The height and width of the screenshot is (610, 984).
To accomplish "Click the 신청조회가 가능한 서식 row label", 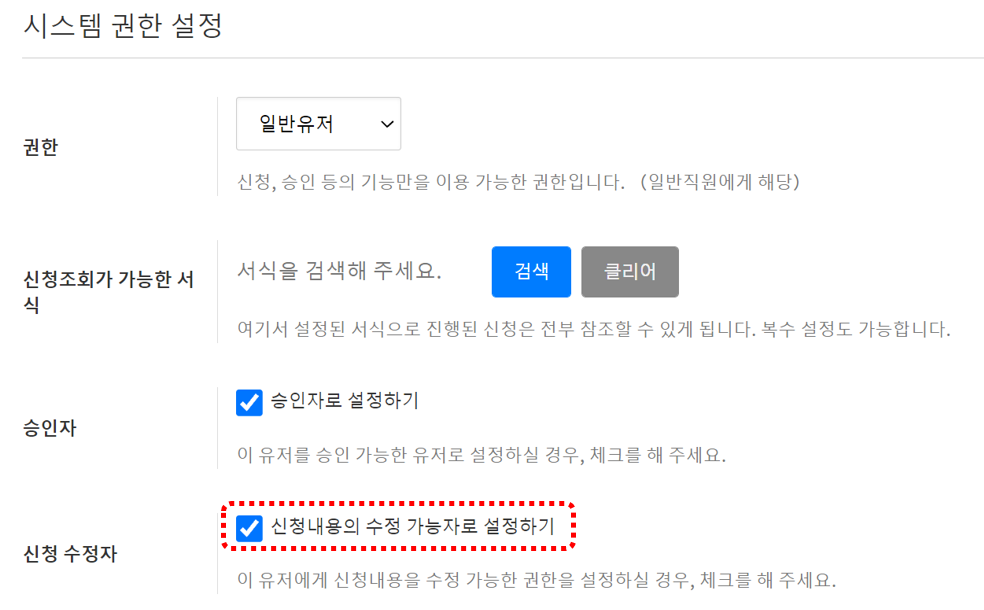I will pyautogui.click(x=109, y=291).
